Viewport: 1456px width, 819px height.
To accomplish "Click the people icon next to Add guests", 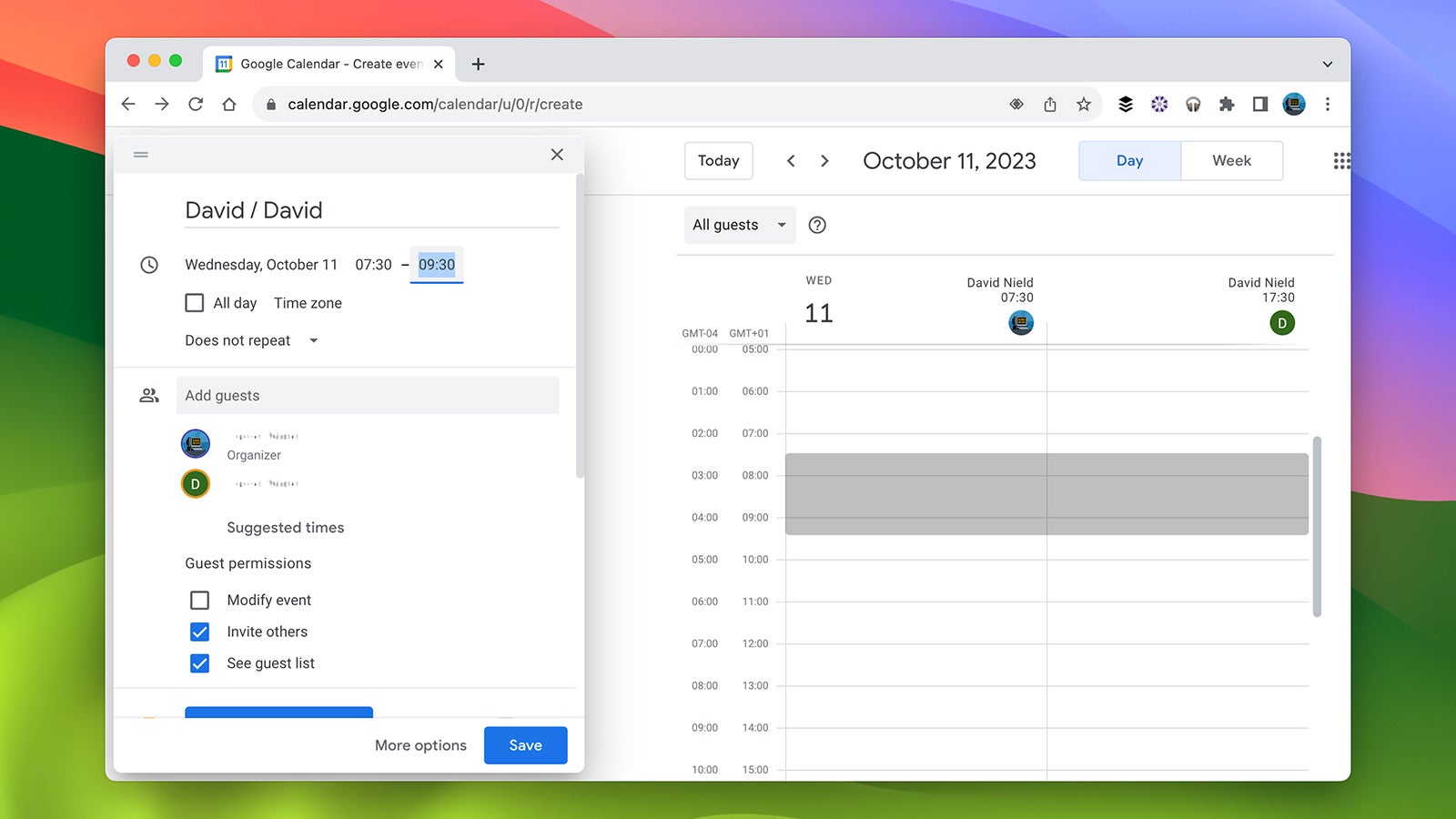I will pyautogui.click(x=149, y=395).
